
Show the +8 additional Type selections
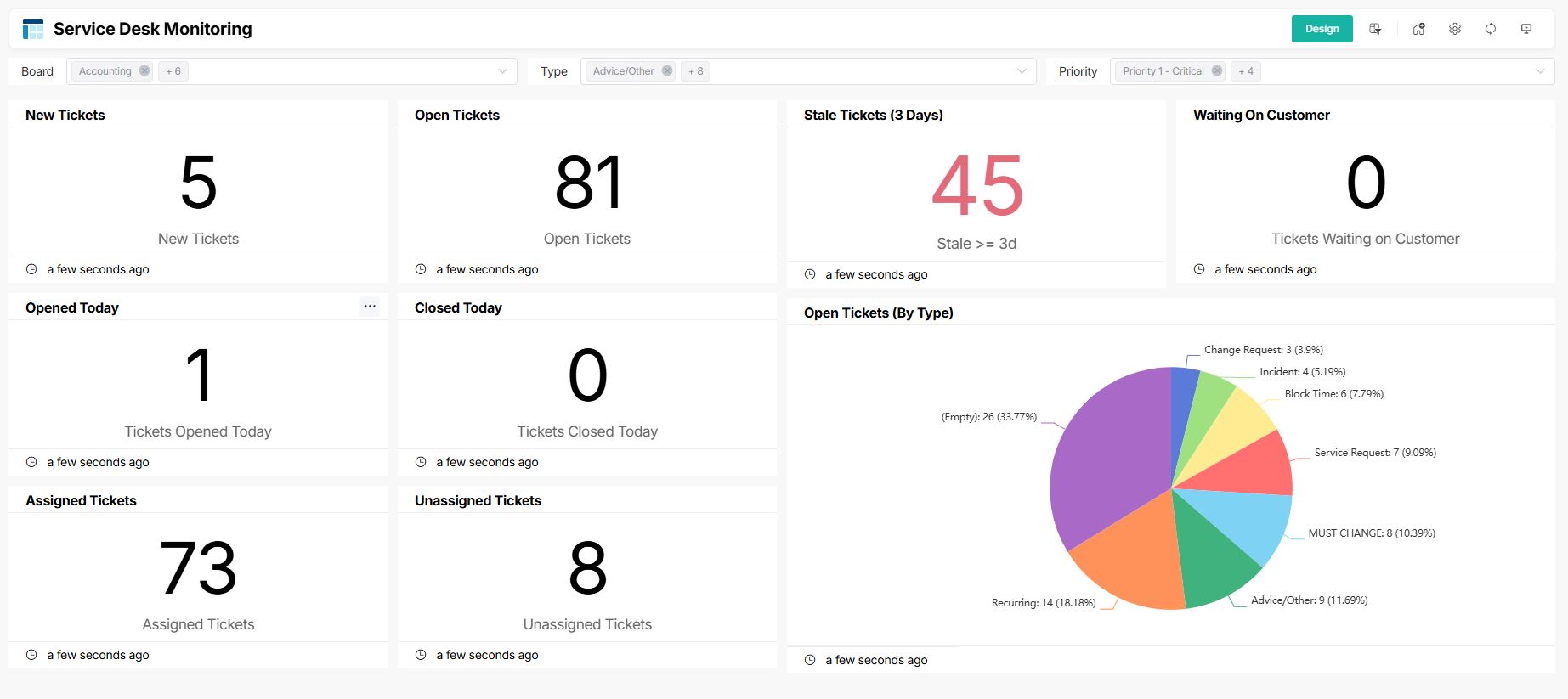tap(695, 71)
